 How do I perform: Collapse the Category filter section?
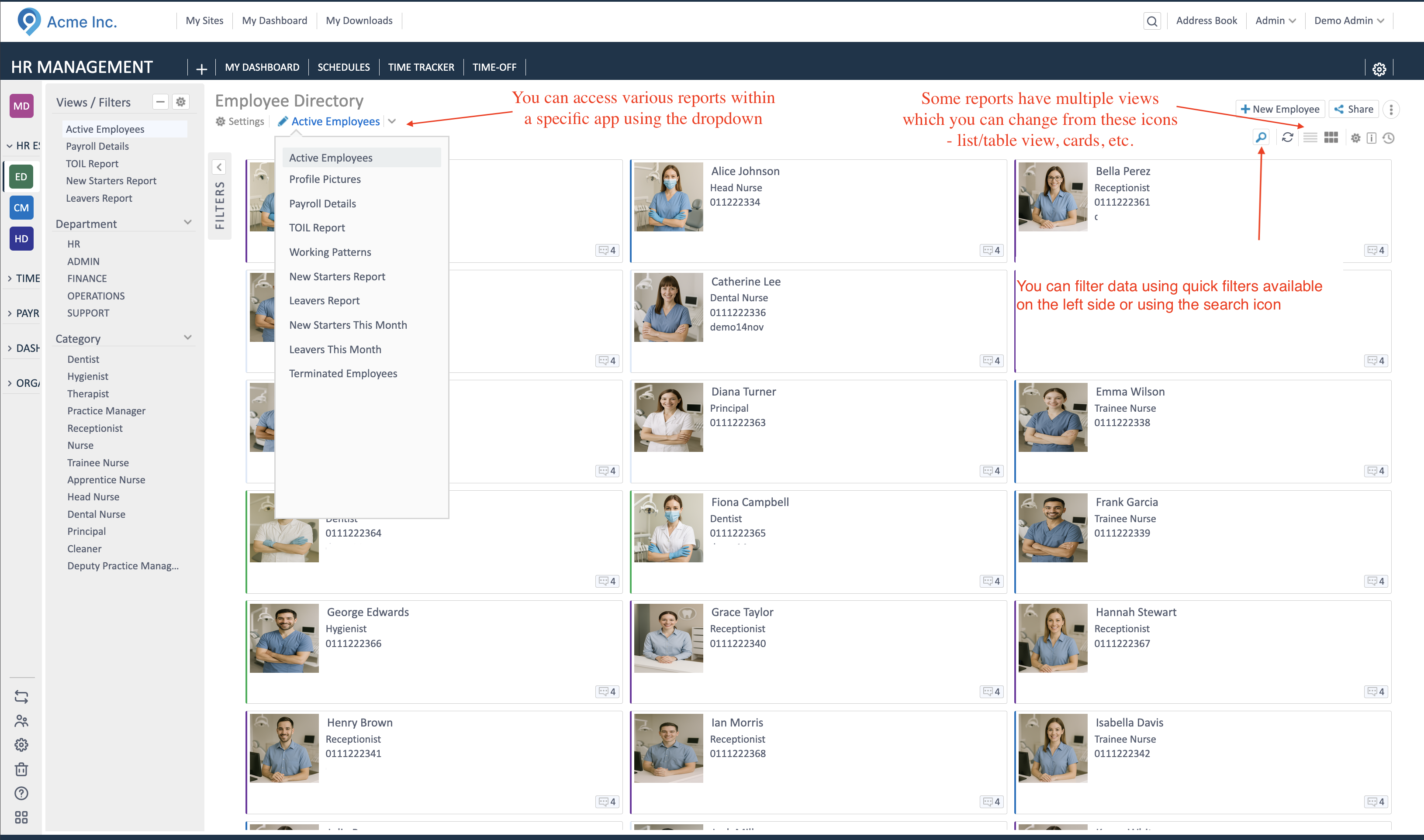[x=188, y=337]
